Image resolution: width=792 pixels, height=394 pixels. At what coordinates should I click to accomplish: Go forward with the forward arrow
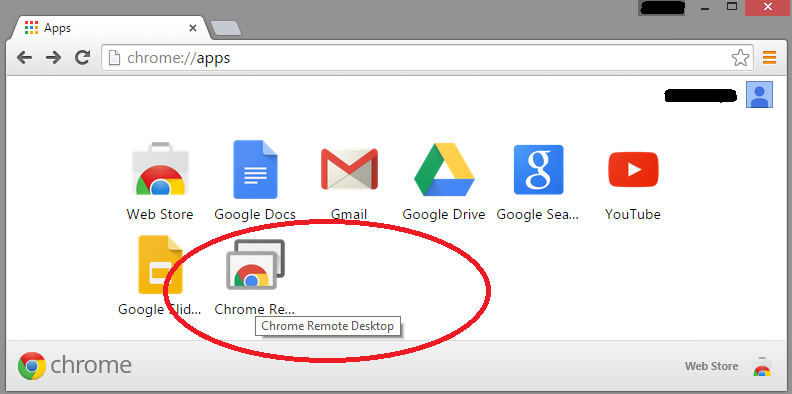pos(53,58)
